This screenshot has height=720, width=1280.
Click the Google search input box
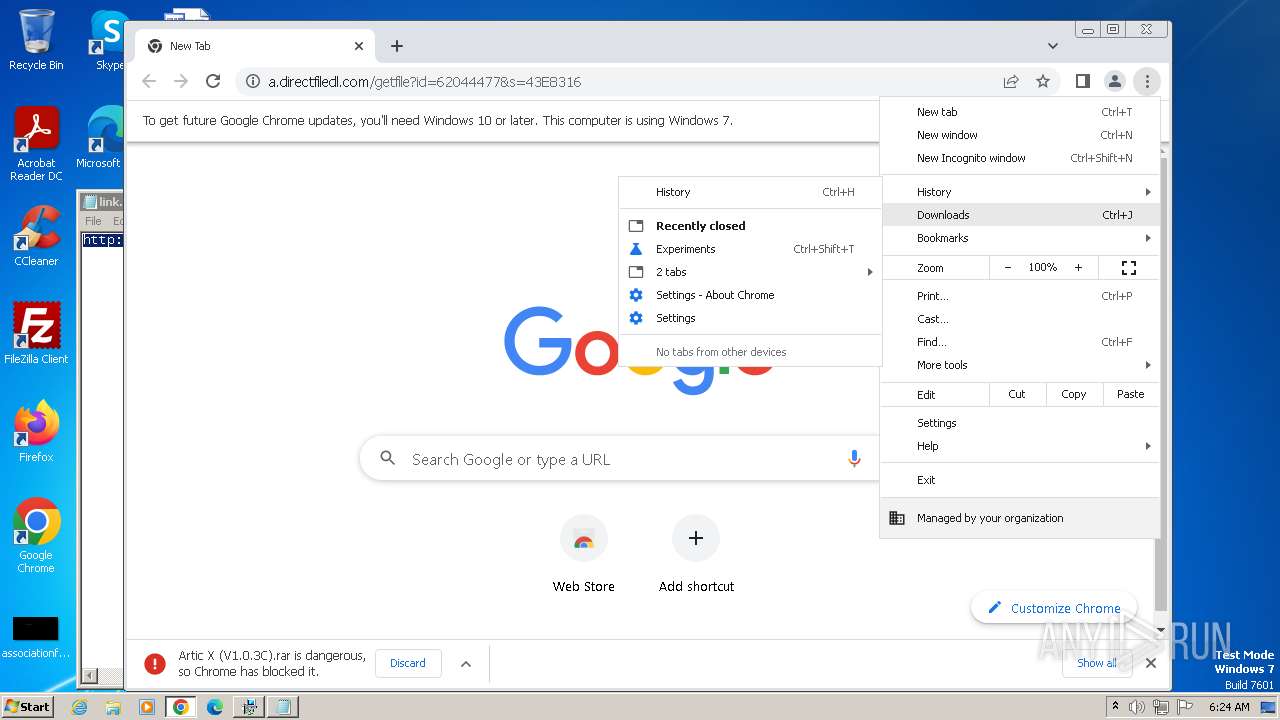[620, 459]
